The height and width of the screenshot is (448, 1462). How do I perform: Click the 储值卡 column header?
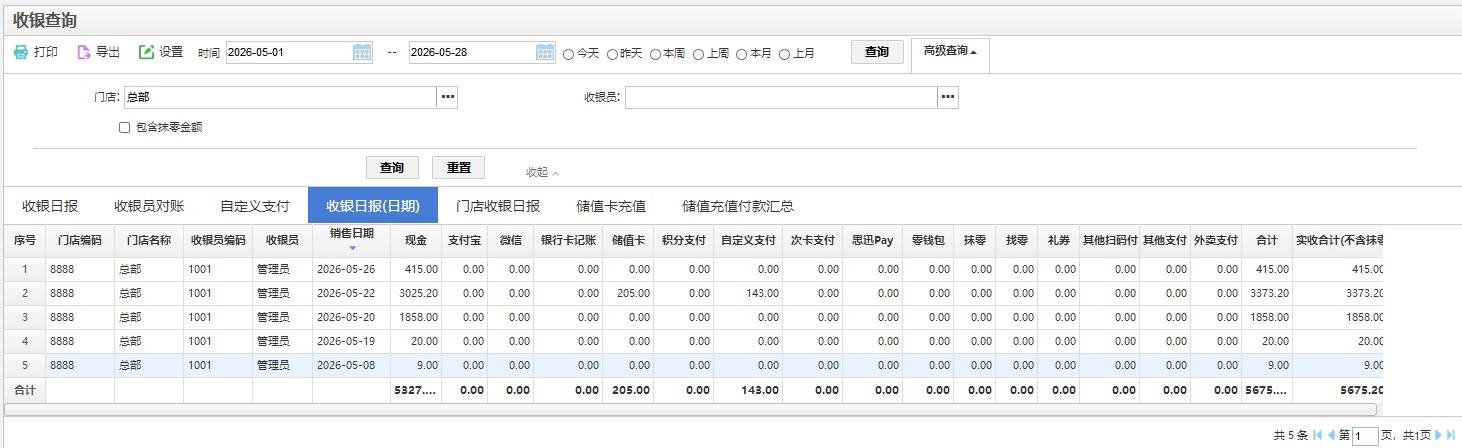coord(629,240)
